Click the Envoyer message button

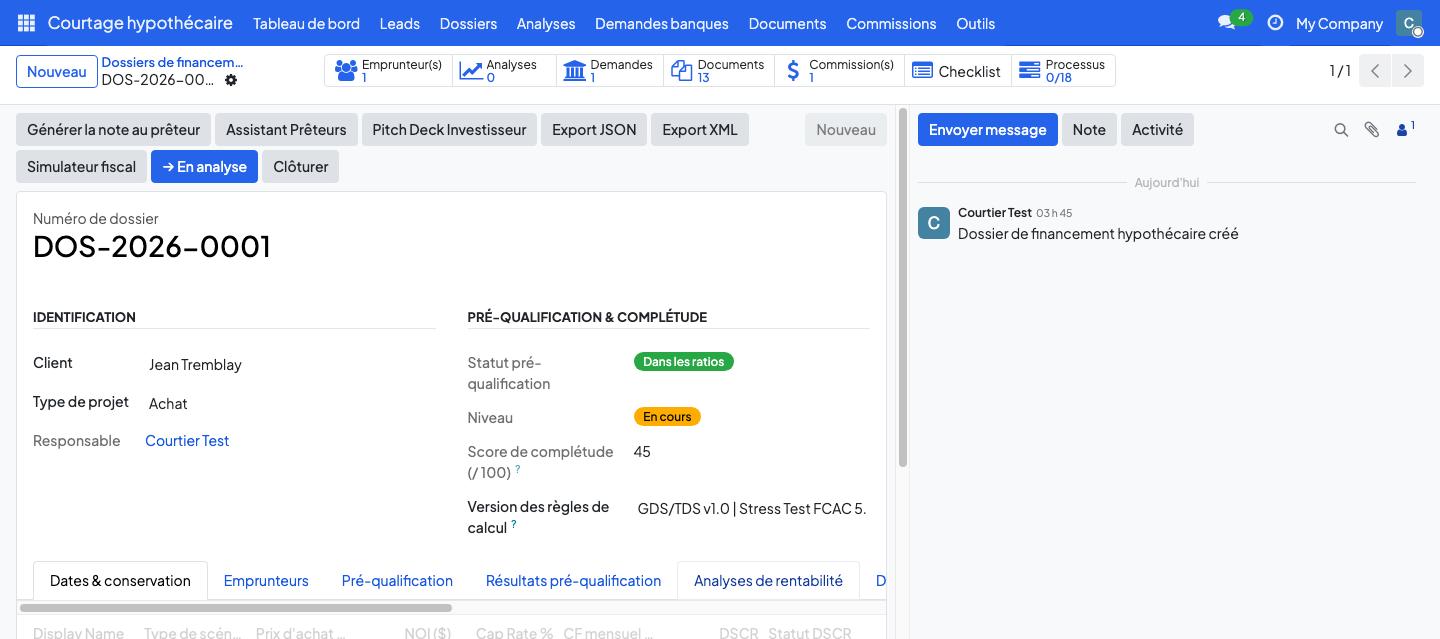point(988,130)
